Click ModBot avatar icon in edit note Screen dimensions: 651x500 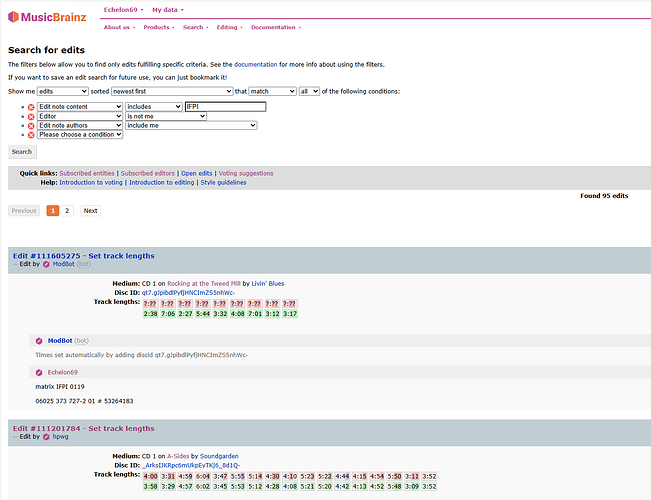click(x=39, y=341)
